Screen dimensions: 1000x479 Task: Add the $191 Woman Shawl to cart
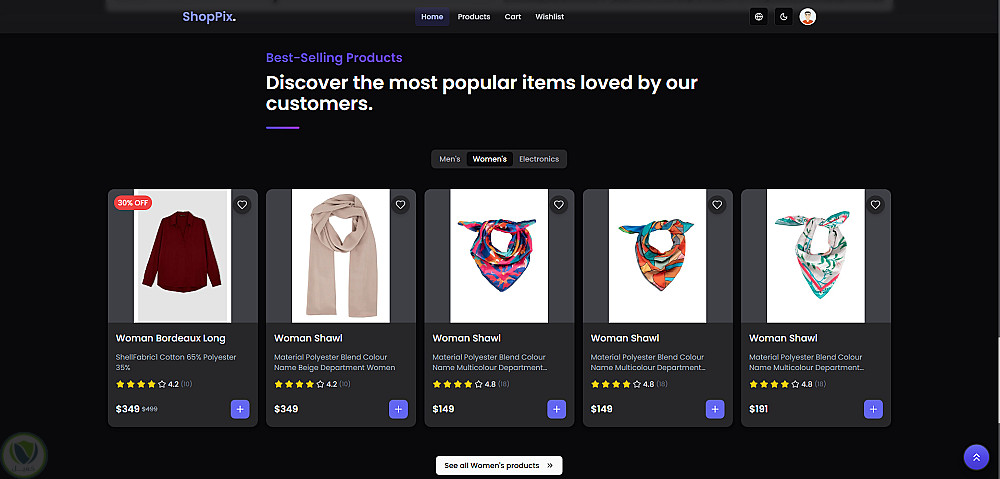[873, 409]
